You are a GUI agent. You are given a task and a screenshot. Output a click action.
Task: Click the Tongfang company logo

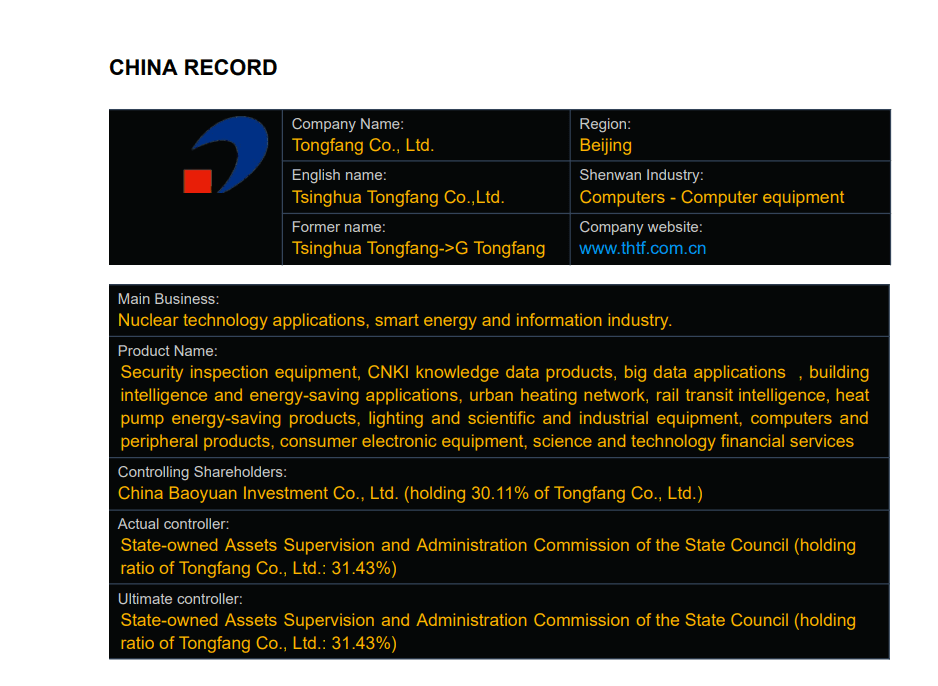(227, 155)
